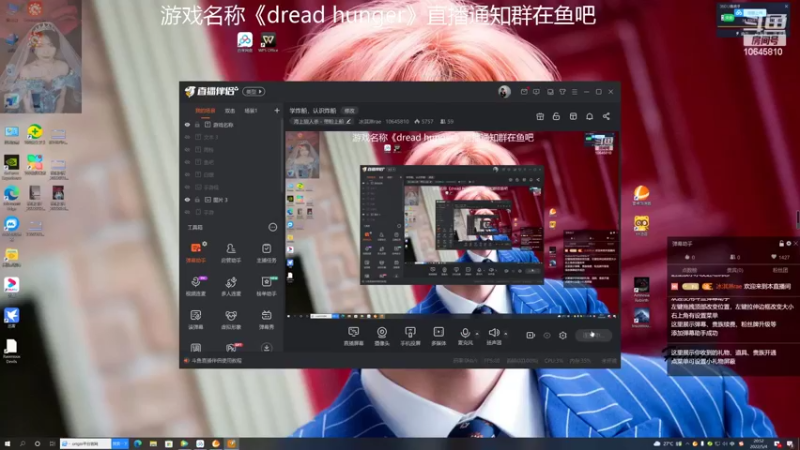Click the person-silhouette tool beside 弹幕助手
The height and width of the screenshot is (450, 800).
pyautogui.click(x=231, y=253)
